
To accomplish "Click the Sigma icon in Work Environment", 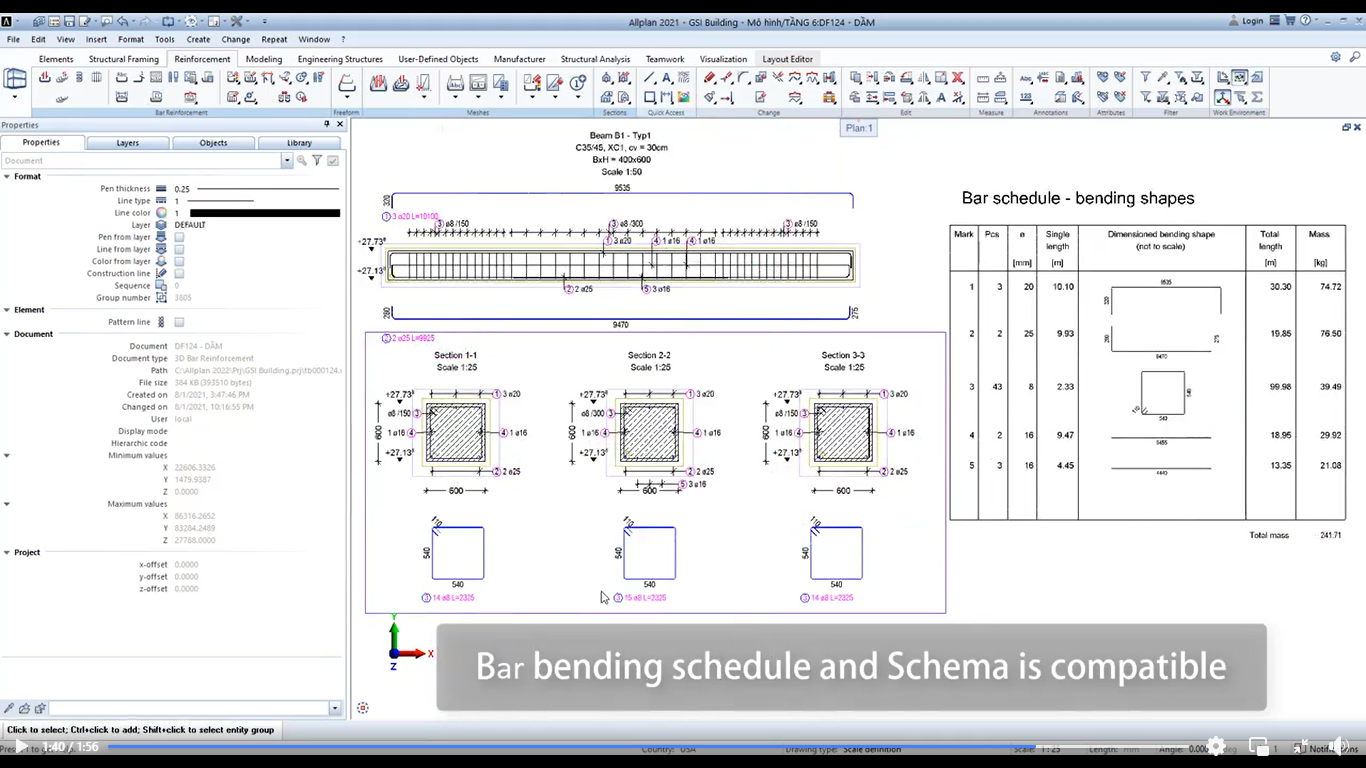I will click(1257, 98).
